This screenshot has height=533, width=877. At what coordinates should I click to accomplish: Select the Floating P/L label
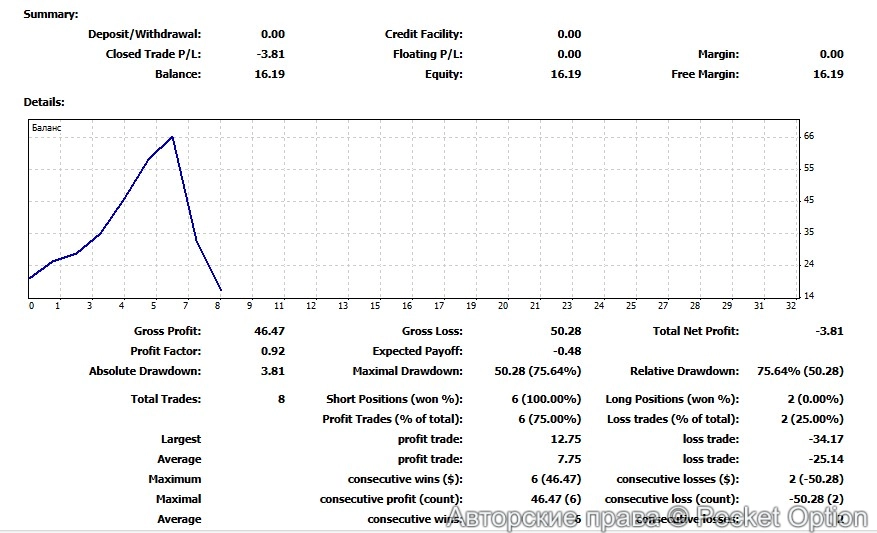[x=428, y=54]
